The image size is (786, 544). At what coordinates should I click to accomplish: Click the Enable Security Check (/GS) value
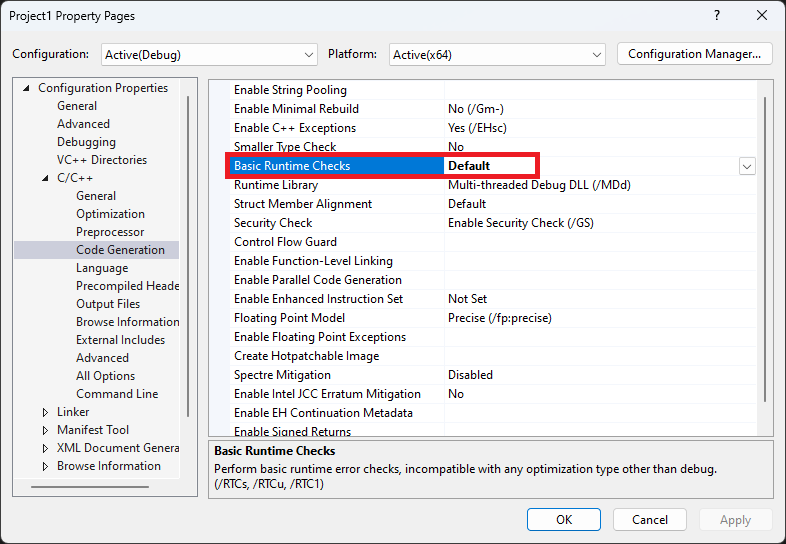click(521, 223)
